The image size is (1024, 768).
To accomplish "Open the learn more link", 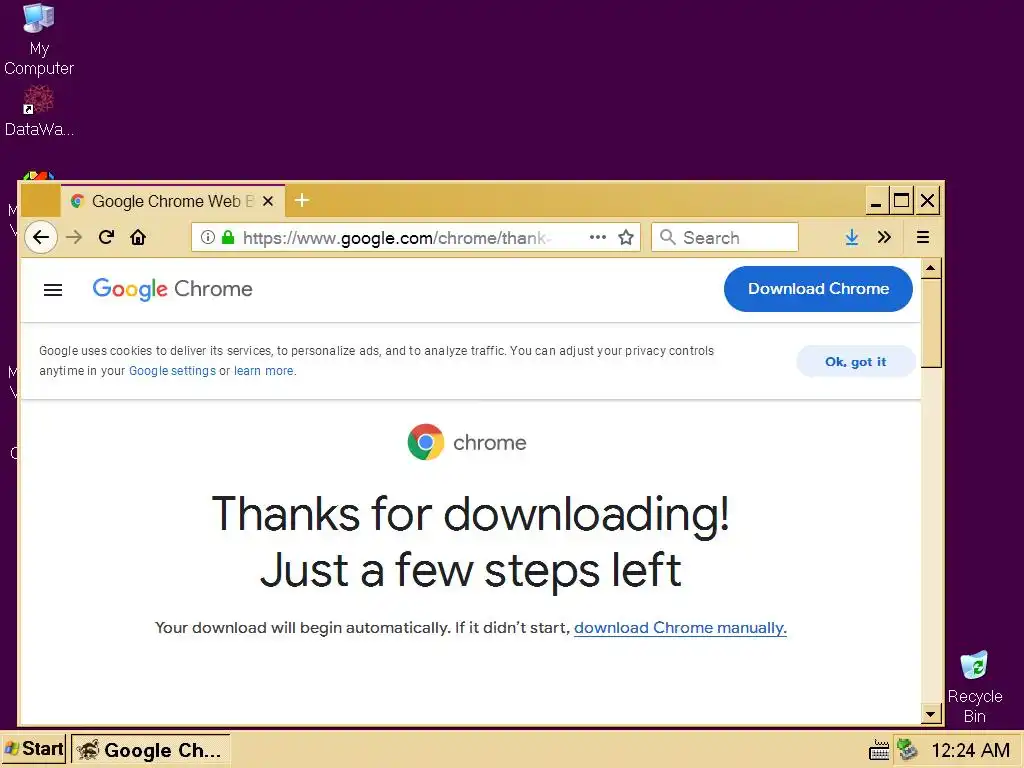I will 263,371.
